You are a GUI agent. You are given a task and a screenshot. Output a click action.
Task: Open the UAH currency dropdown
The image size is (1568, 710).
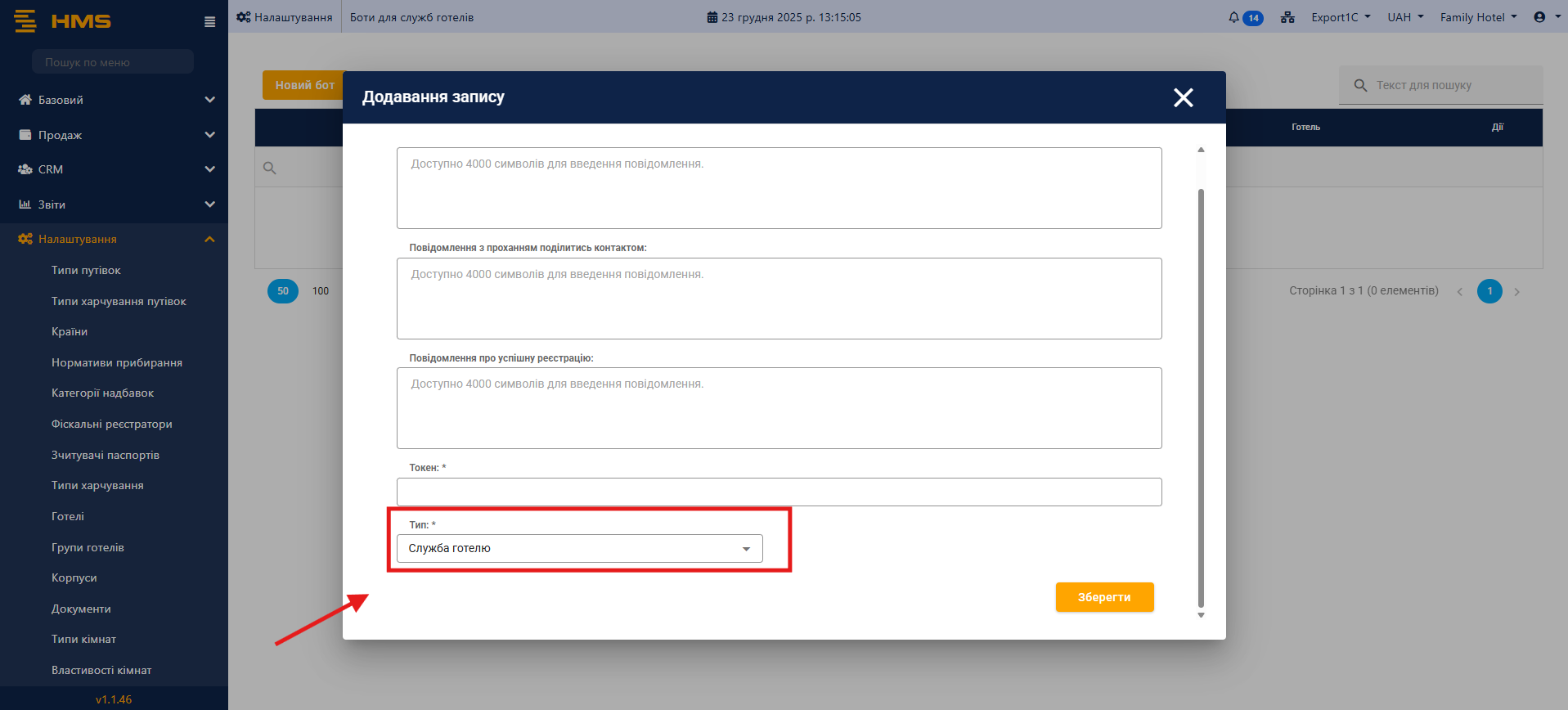[x=1404, y=17]
